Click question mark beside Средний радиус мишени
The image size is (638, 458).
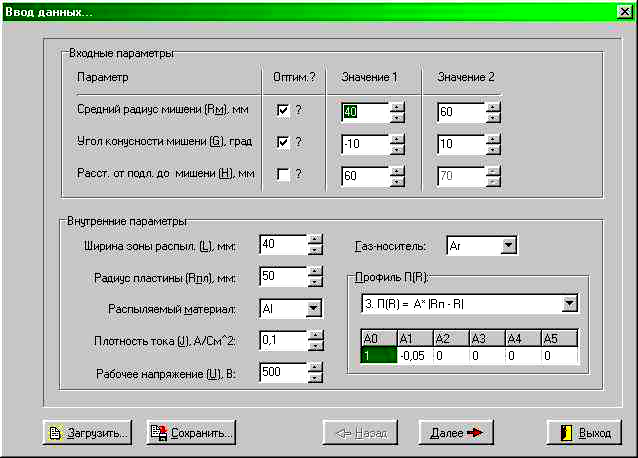pos(299,109)
